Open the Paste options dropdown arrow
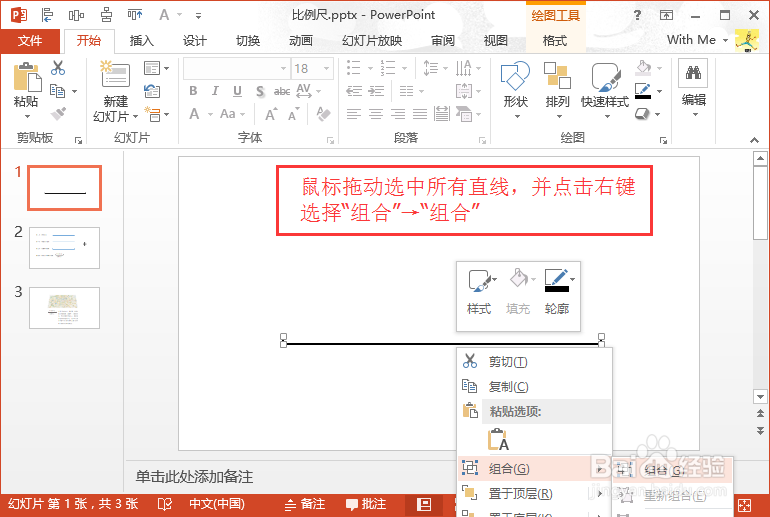Image resolution: width=770 pixels, height=517 pixels. (27, 117)
